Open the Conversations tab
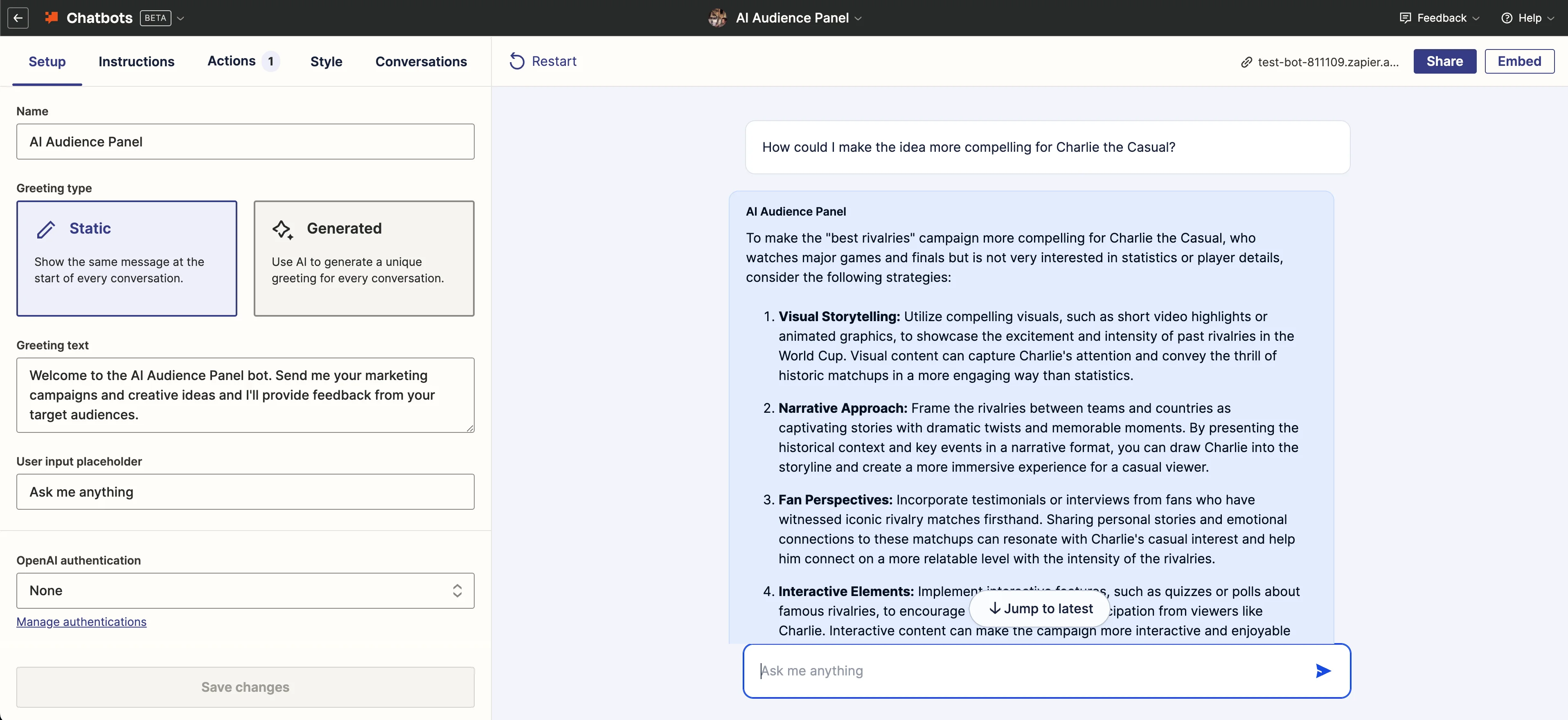The width and height of the screenshot is (1568, 720). point(421,61)
